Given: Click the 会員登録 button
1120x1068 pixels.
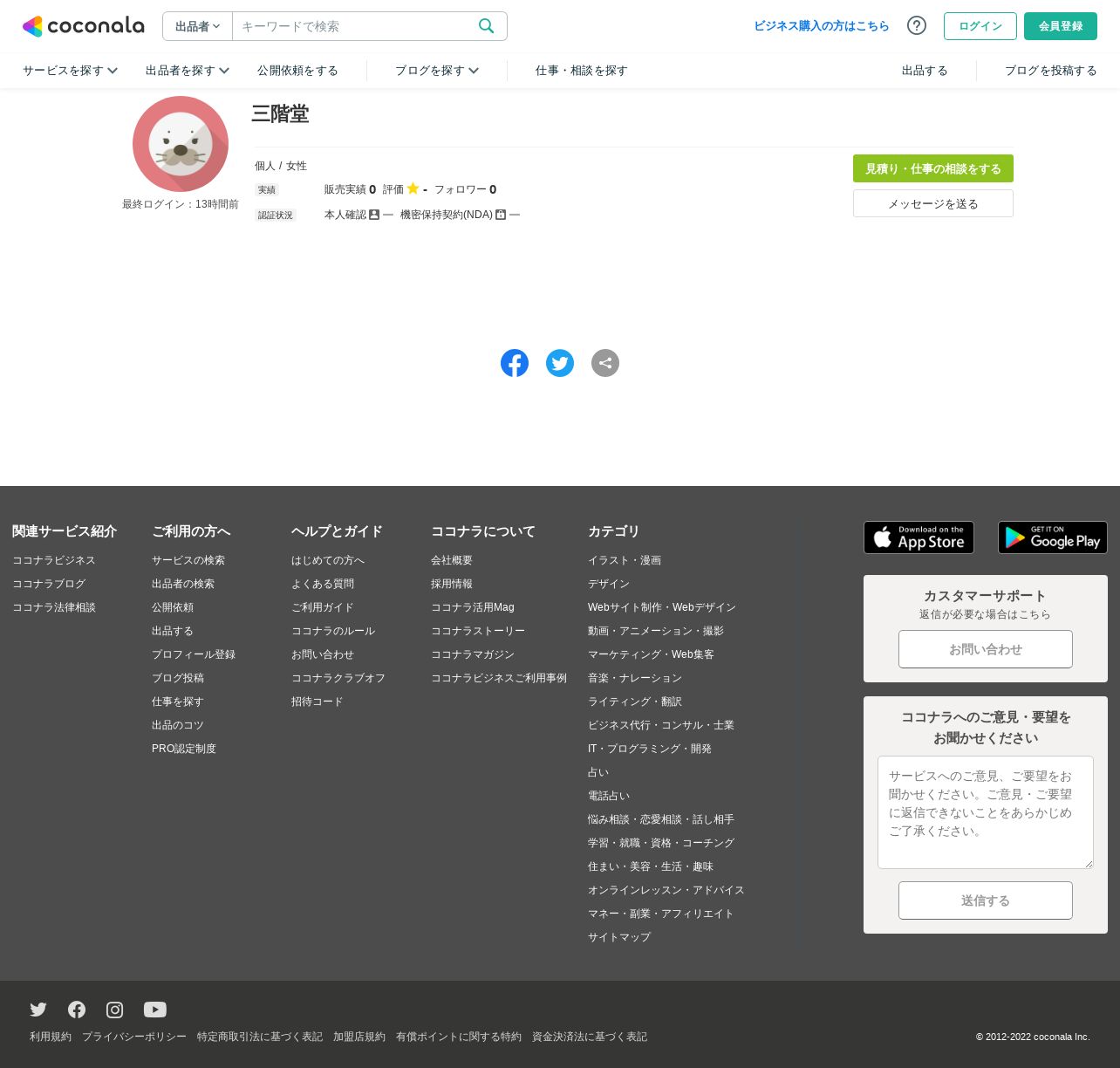Looking at the screenshot, I should pos(1061,26).
